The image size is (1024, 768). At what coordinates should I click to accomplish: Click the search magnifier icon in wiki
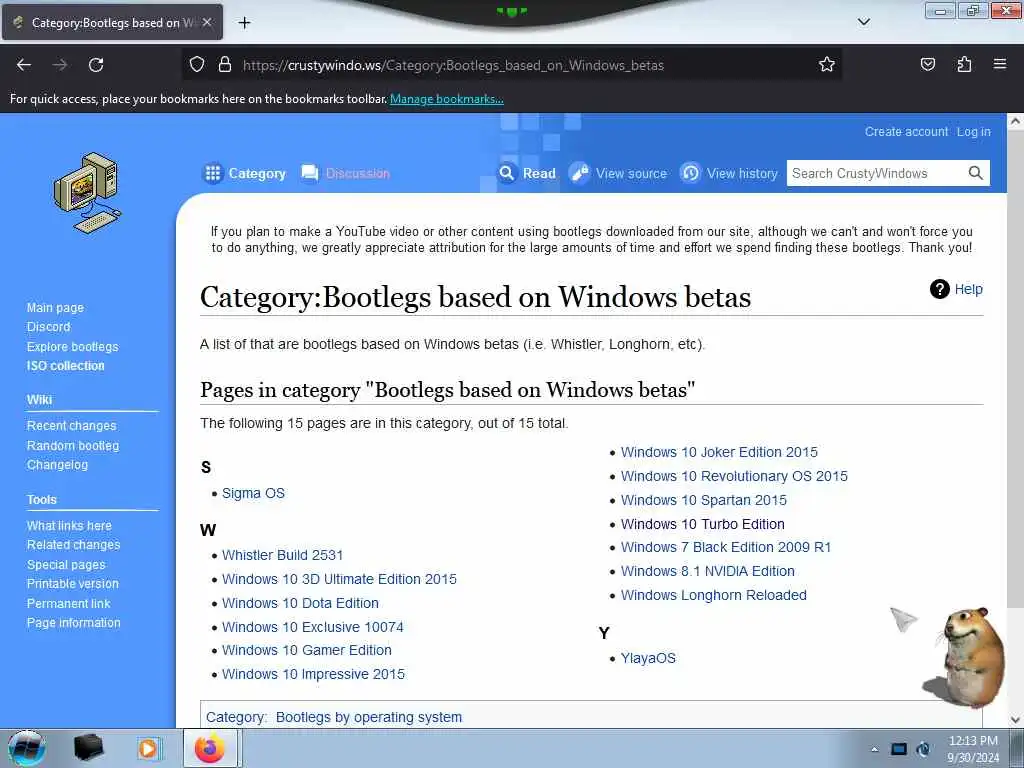(x=976, y=173)
